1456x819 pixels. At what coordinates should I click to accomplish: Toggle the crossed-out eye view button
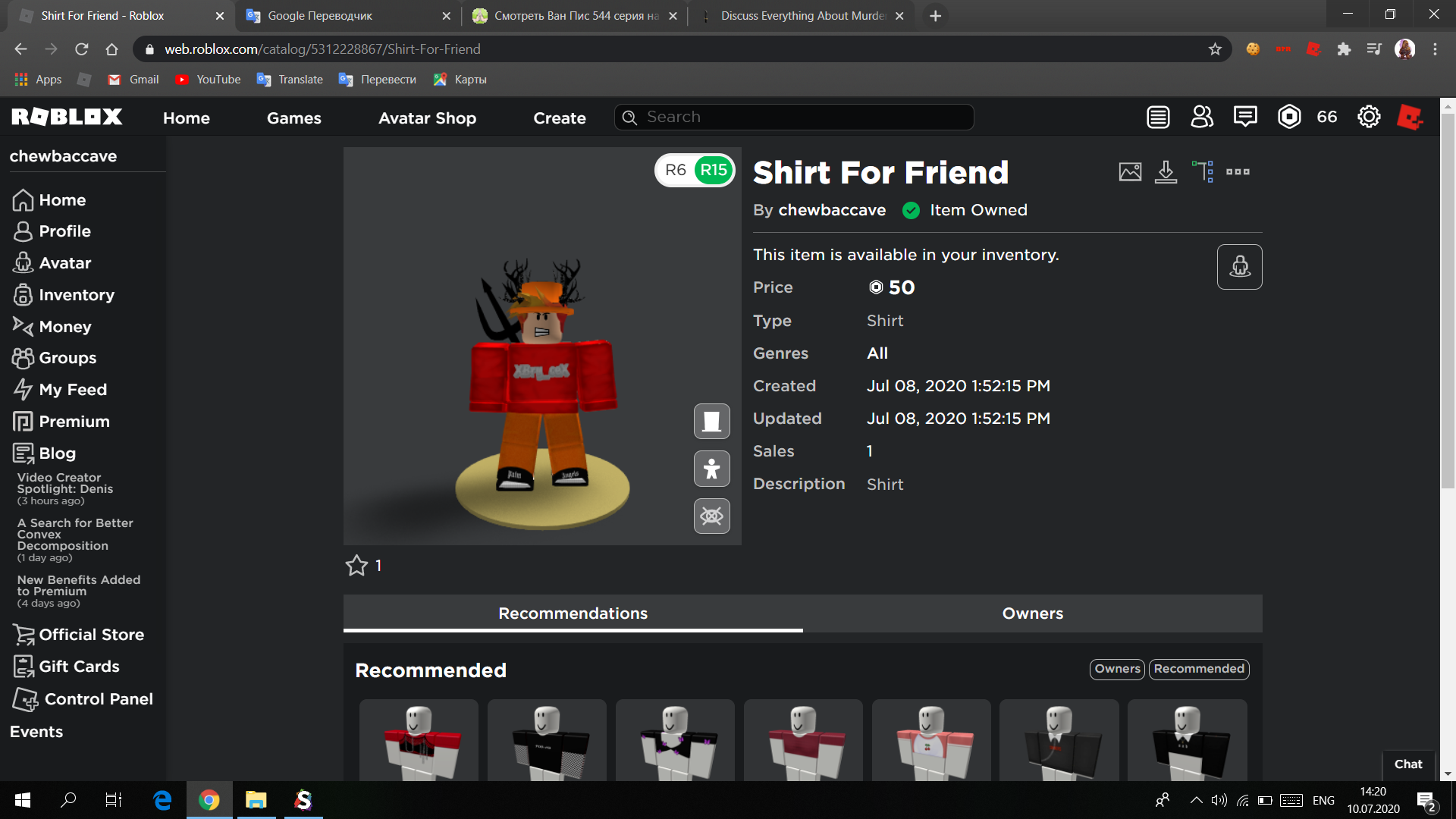[711, 516]
